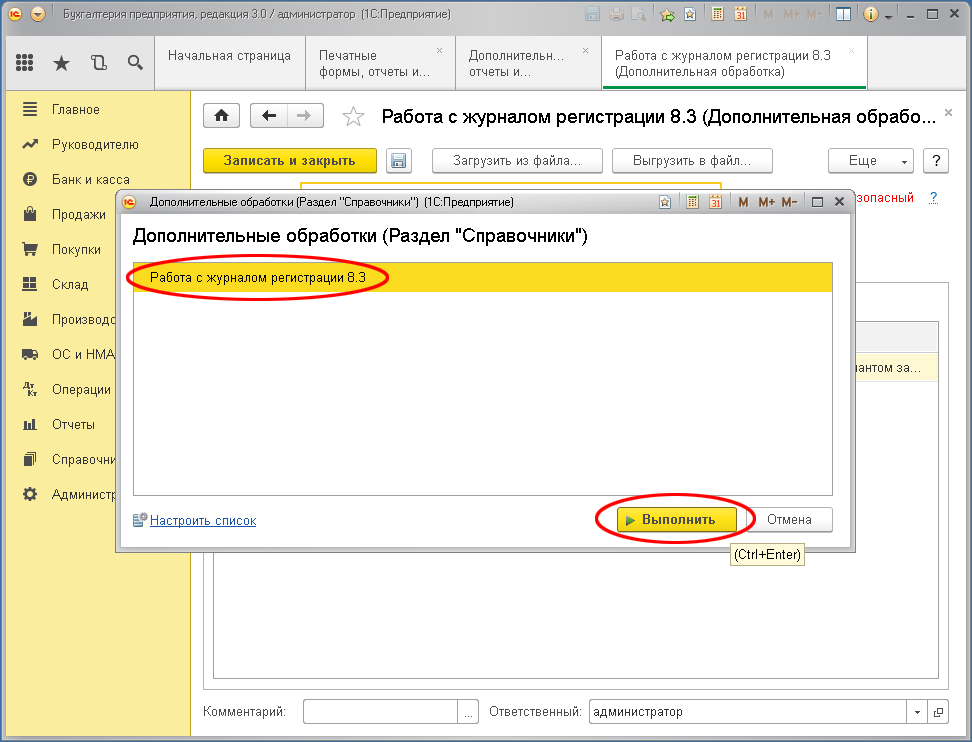Image resolution: width=972 pixels, height=742 pixels.
Task: Click the Выполнить button
Action: [x=676, y=519]
